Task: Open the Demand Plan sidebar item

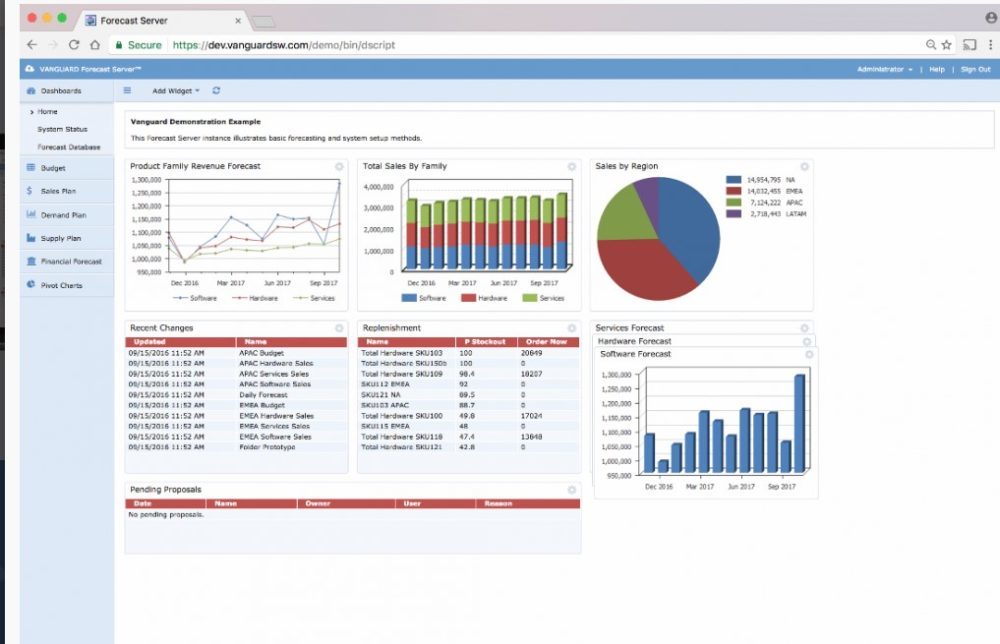Action: [66, 215]
